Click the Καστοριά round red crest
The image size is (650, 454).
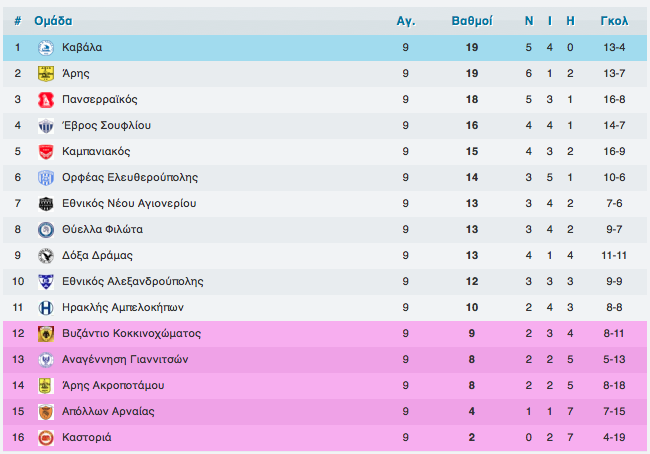46,438
